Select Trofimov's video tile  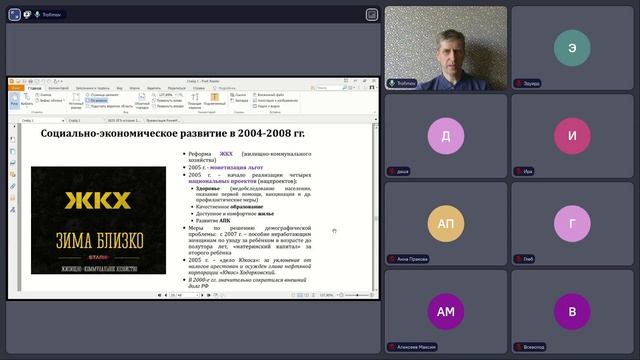coord(446,48)
